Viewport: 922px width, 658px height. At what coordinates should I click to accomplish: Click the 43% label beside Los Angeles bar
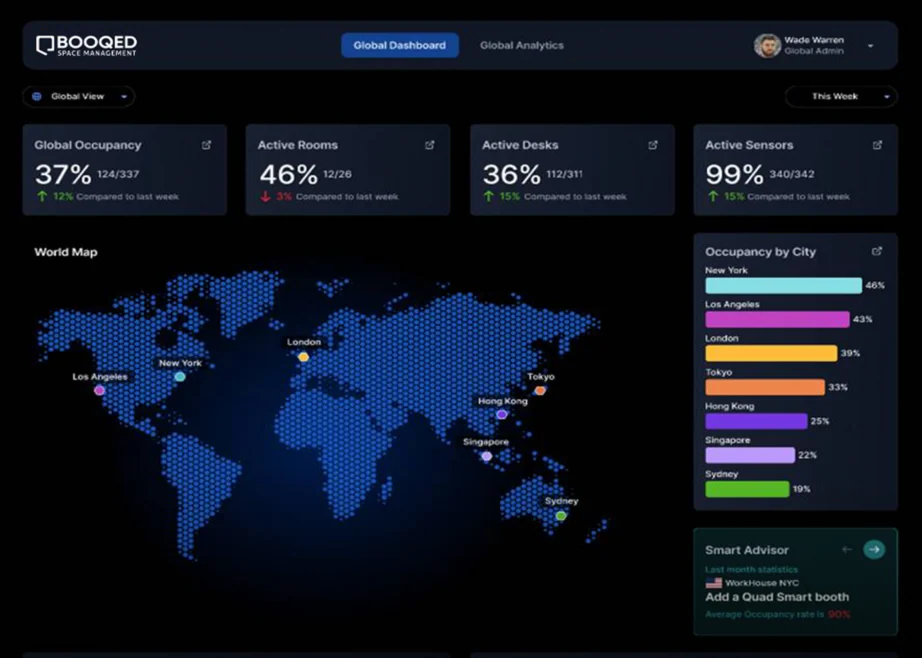pyautogui.click(x=863, y=319)
